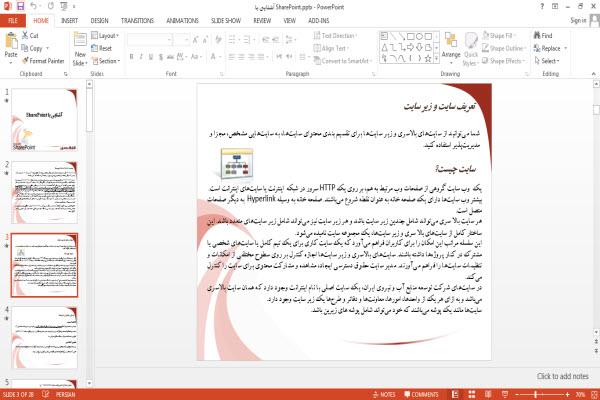
Task: Open Shape Effects
Action: [503, 61]
